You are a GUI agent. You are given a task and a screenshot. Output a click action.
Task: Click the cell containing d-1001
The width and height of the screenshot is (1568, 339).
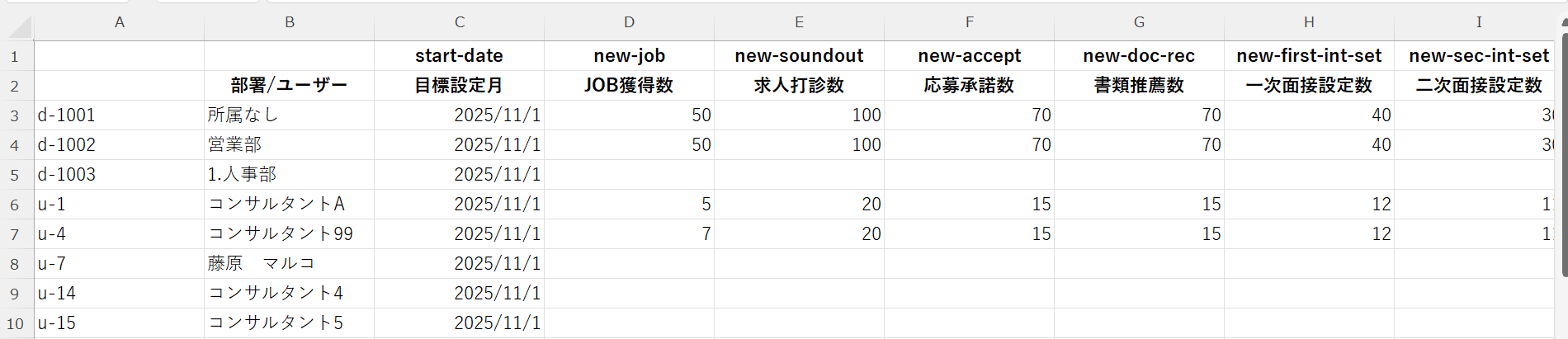(120, 115)
